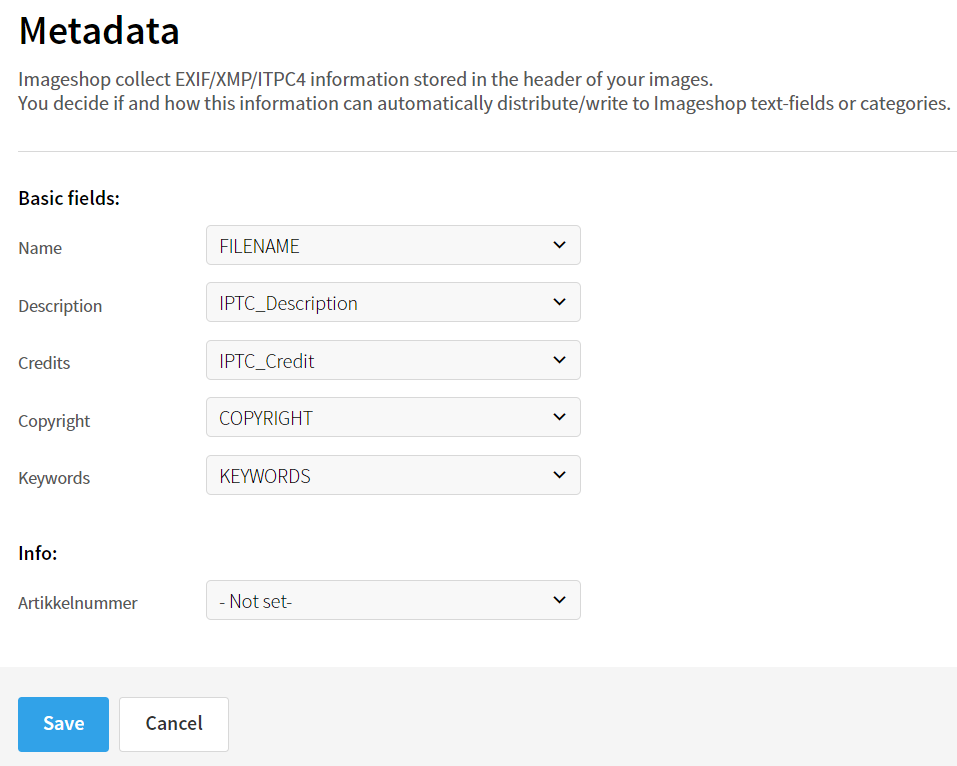Click the chevron arrow on the Description dropdown
Viewport: 957px width, 766px height.
pos(559,302)
